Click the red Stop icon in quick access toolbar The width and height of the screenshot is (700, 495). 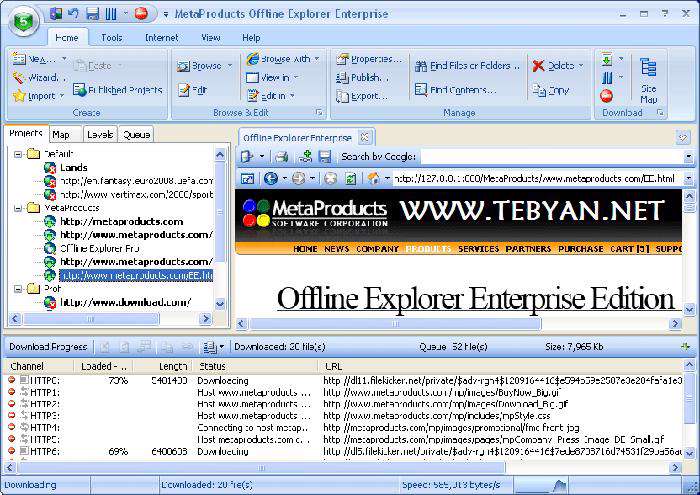coord(141,14)
